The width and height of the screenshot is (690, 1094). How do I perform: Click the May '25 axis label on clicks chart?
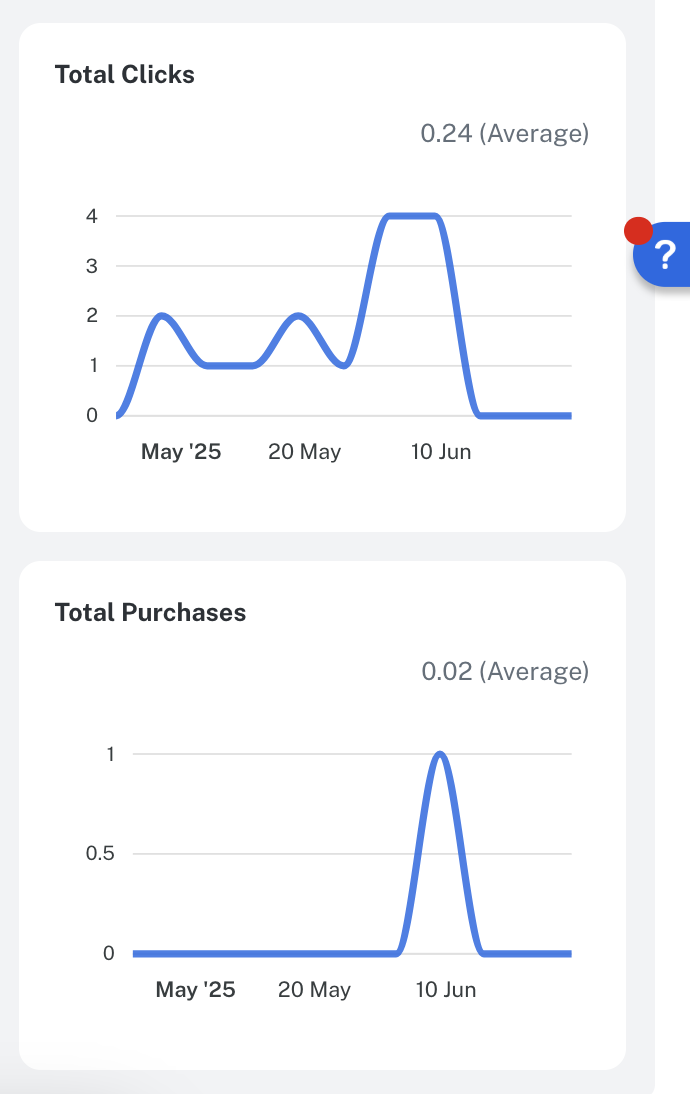coord(181,451)
